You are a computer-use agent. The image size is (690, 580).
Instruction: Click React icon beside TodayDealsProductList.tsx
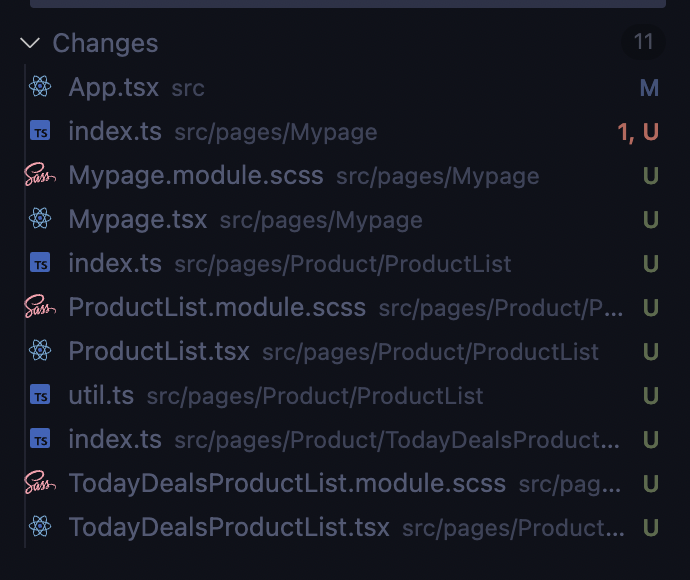(40, 527)
